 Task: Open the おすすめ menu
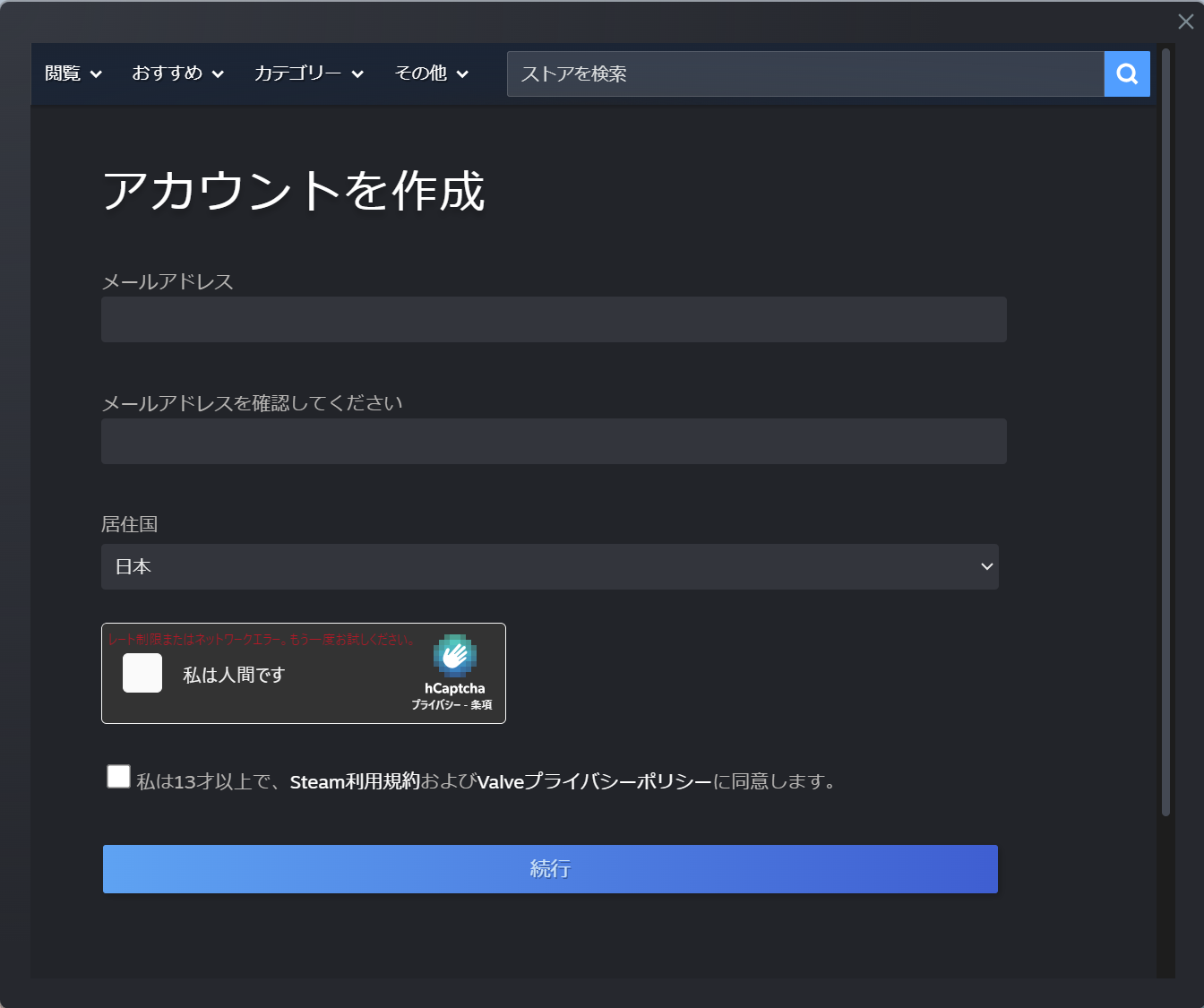[176, 73]
